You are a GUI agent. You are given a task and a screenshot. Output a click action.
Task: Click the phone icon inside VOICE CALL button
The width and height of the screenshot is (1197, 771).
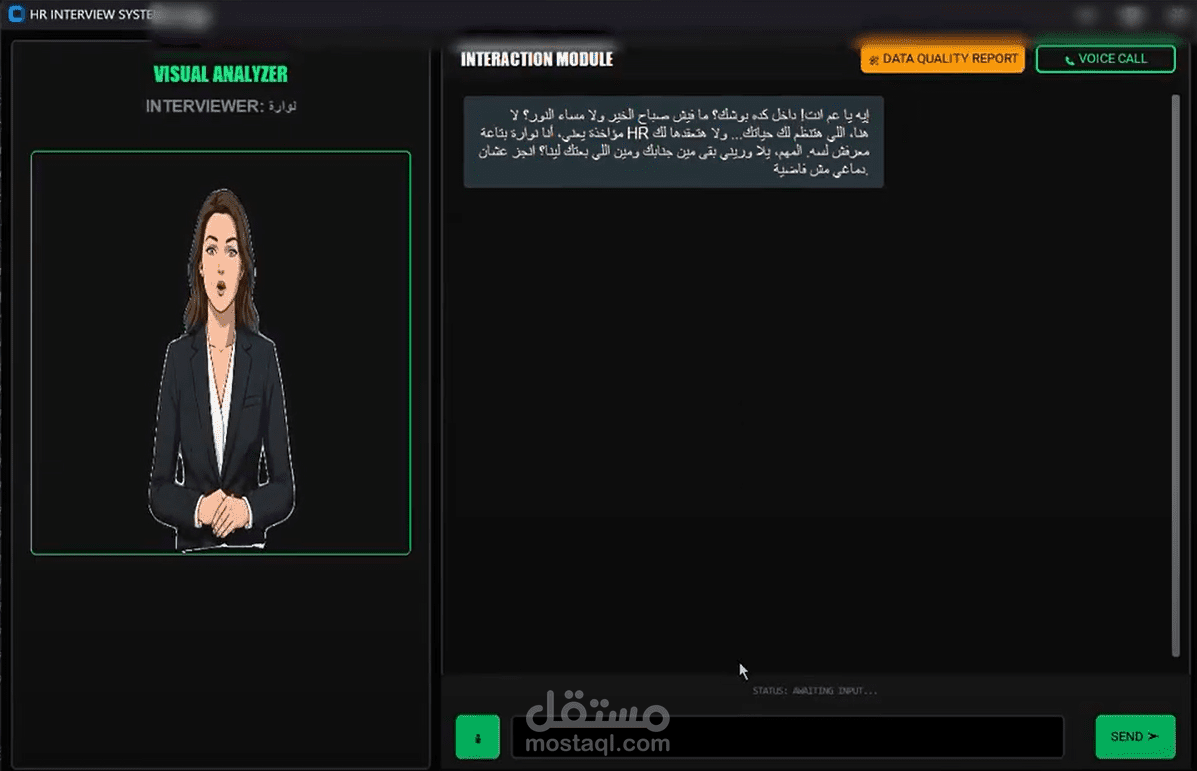(1069, 59)
